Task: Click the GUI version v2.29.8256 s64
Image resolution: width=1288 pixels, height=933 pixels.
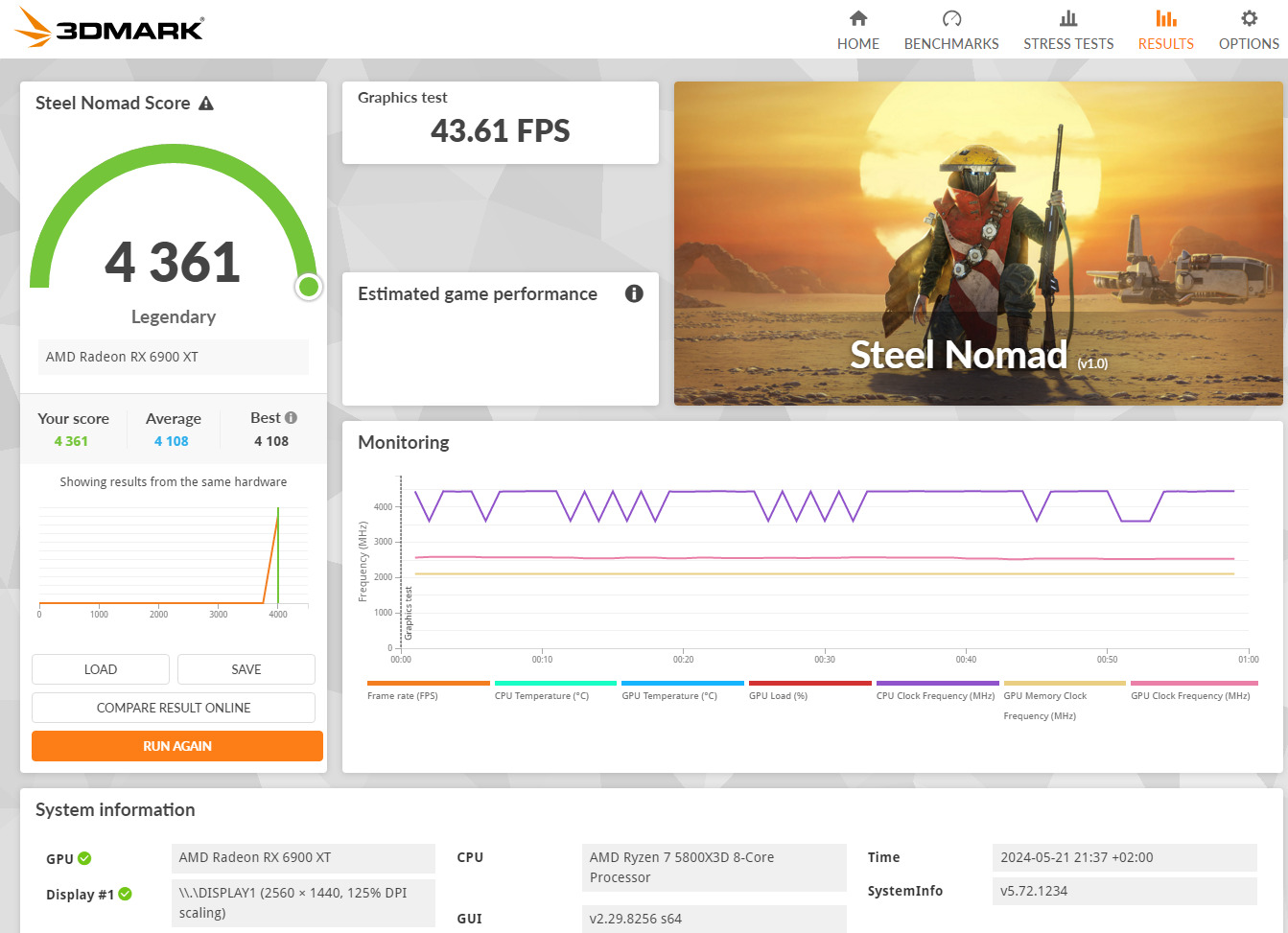Action: 714,919
